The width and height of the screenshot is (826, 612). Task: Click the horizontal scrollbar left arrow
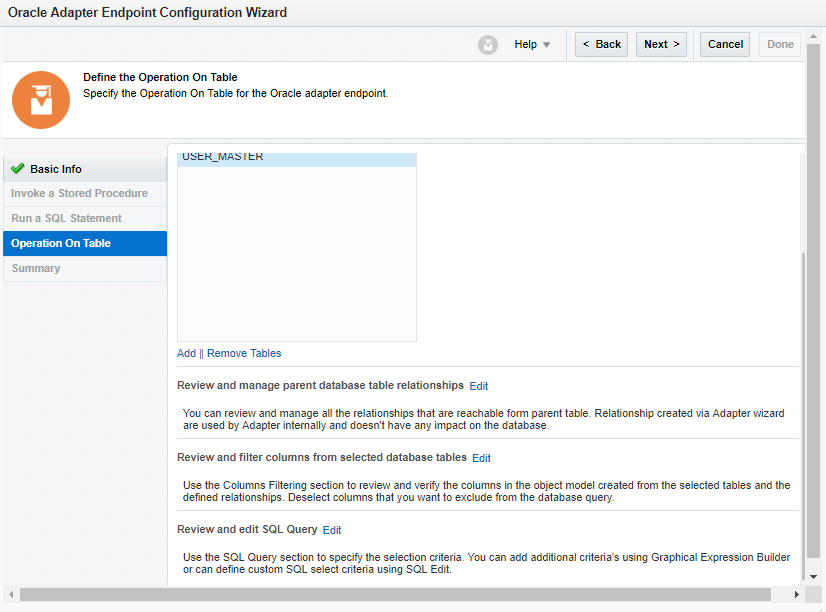[x=10, y=595]
